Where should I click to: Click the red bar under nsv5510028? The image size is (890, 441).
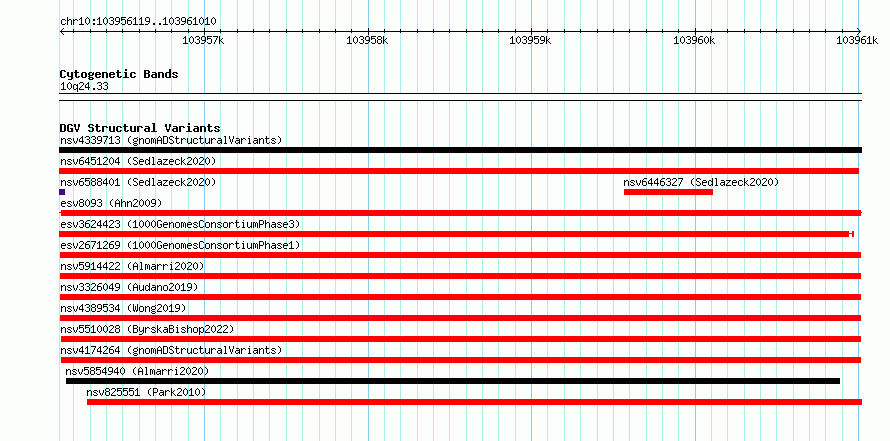pyautogui.click(x=460, y=339)
